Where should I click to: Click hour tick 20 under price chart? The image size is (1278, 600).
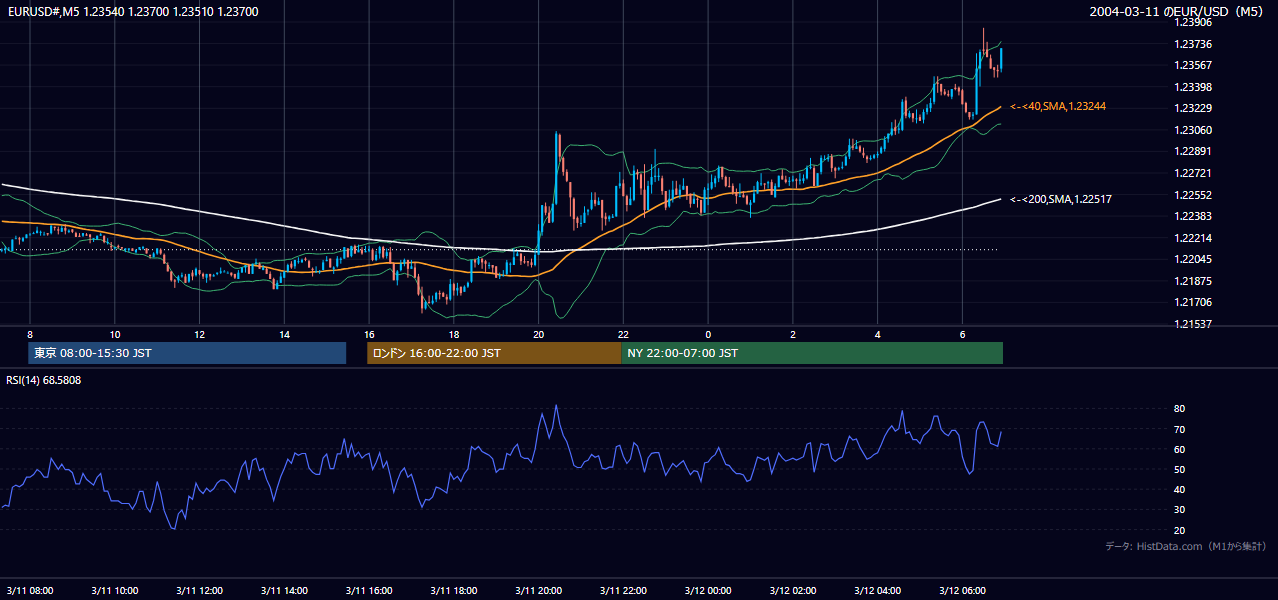539,334
